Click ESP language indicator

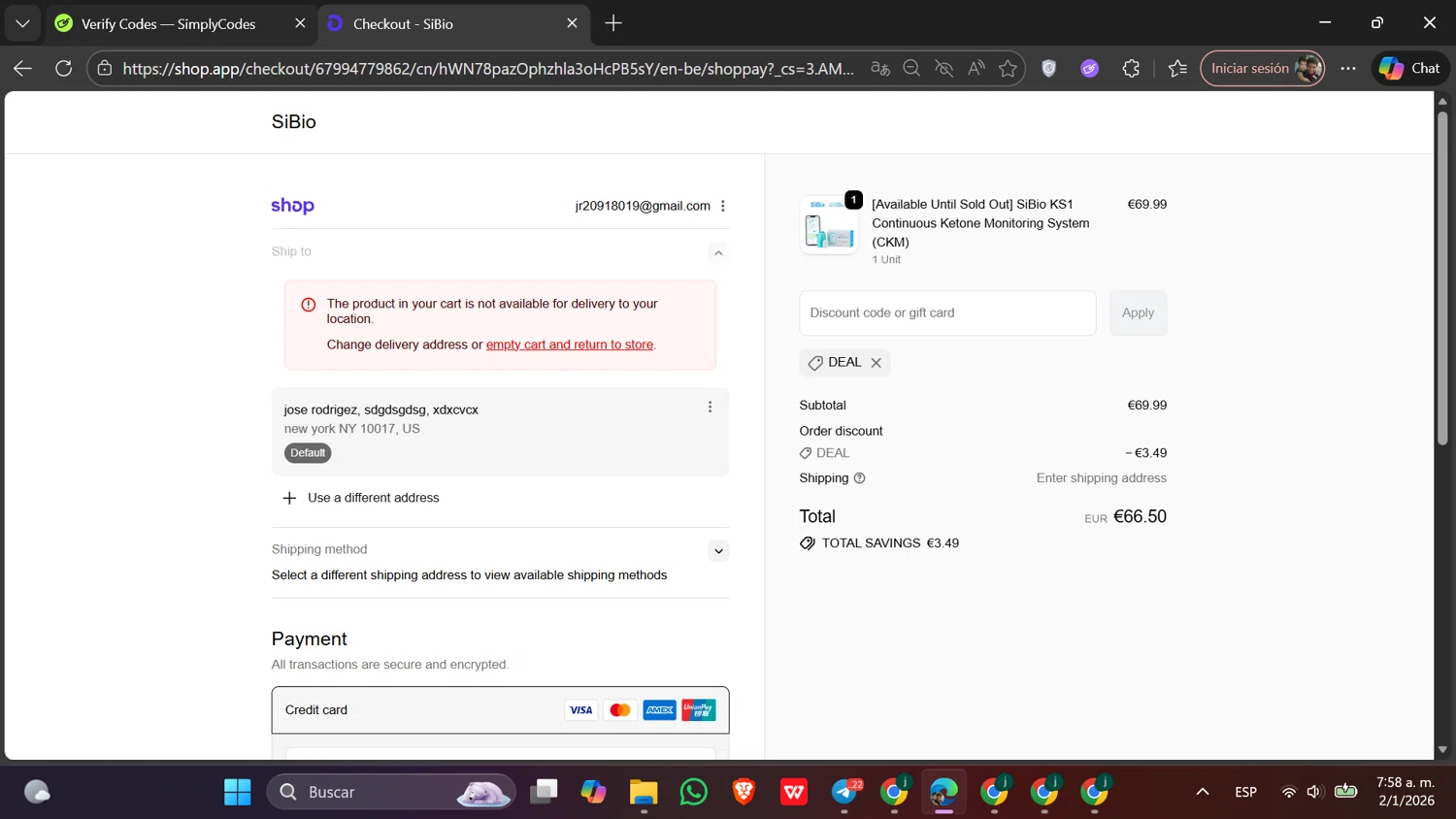click(x=1246, y=792)
